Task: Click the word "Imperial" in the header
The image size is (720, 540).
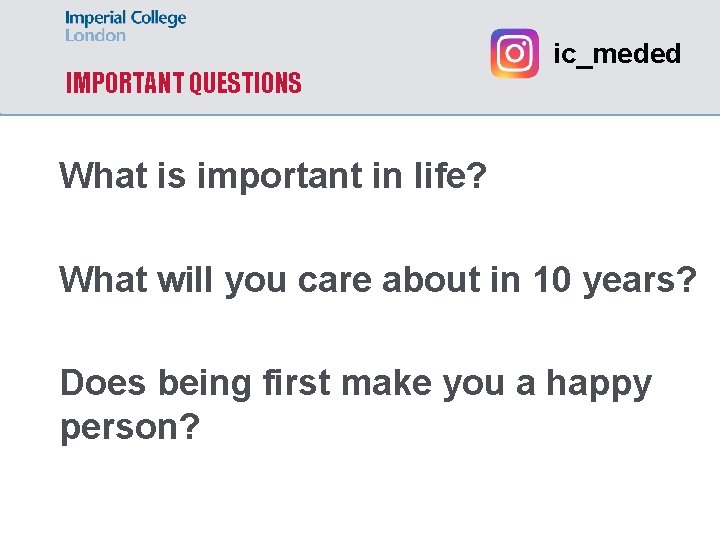Action: 96,18
